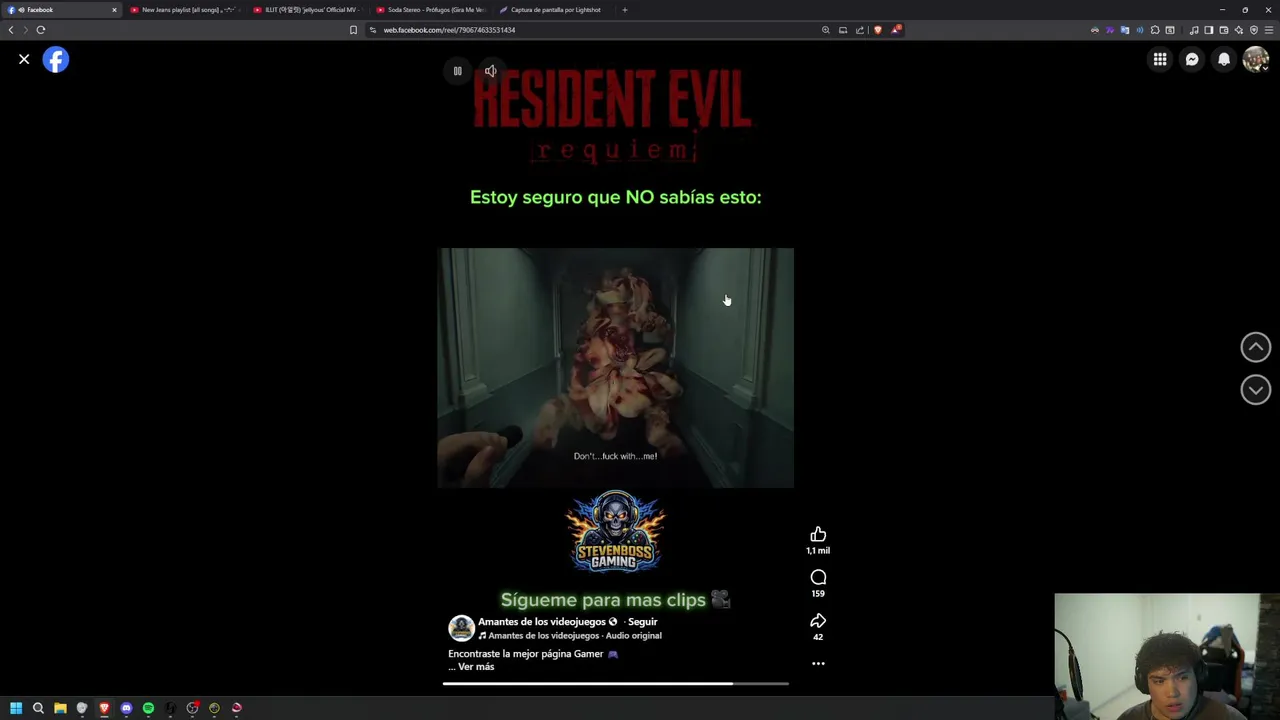Open the reel's comments
This screenshot has width=1280, height=720.
(818, 578)
